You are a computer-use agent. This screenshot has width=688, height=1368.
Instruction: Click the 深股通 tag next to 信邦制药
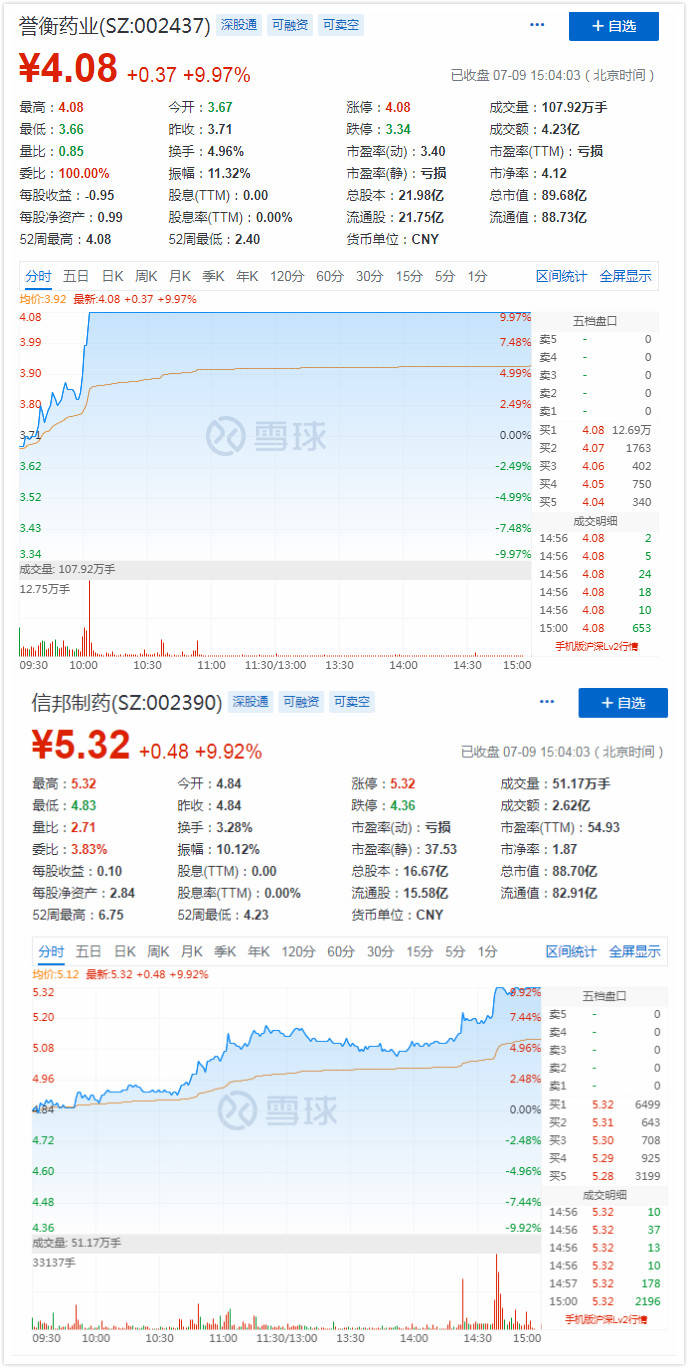pyautogui.click(x=249, y=702)
